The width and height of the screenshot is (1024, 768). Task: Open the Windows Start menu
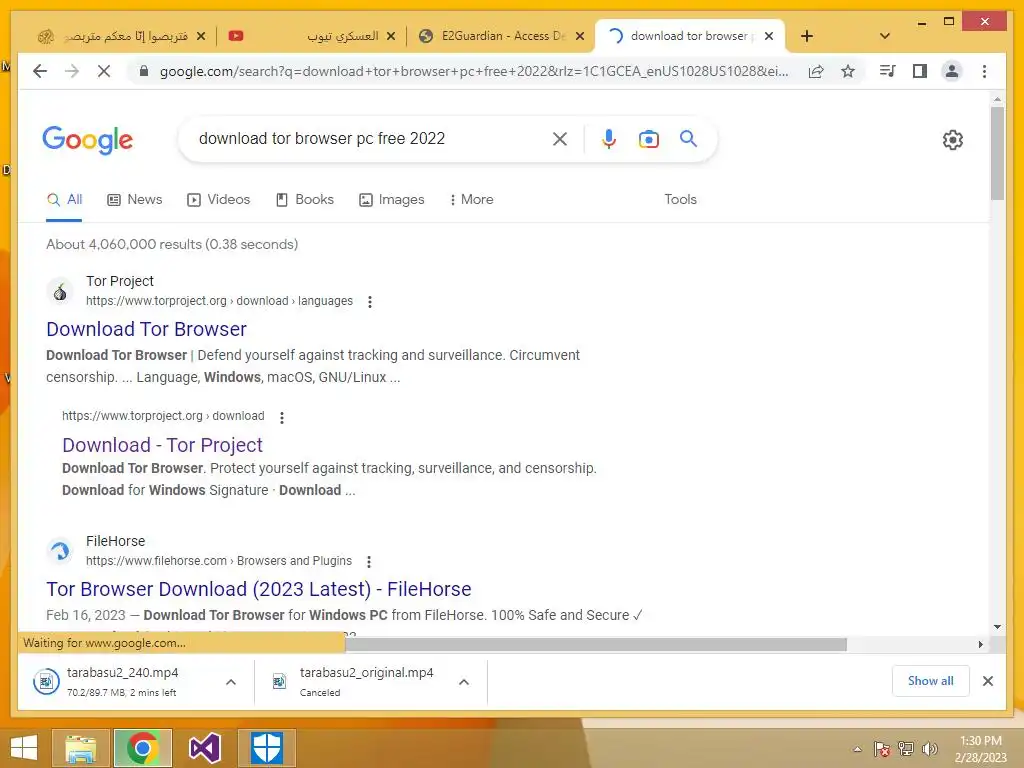[24, 748]
